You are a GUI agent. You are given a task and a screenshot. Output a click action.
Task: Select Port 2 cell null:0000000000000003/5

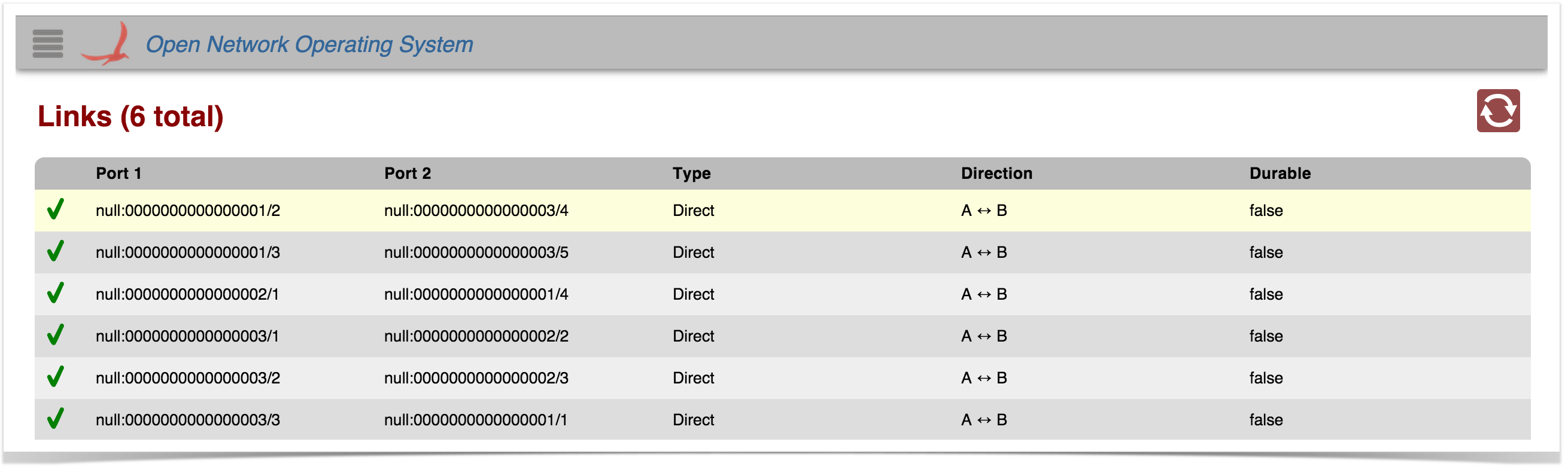[476, 252]
